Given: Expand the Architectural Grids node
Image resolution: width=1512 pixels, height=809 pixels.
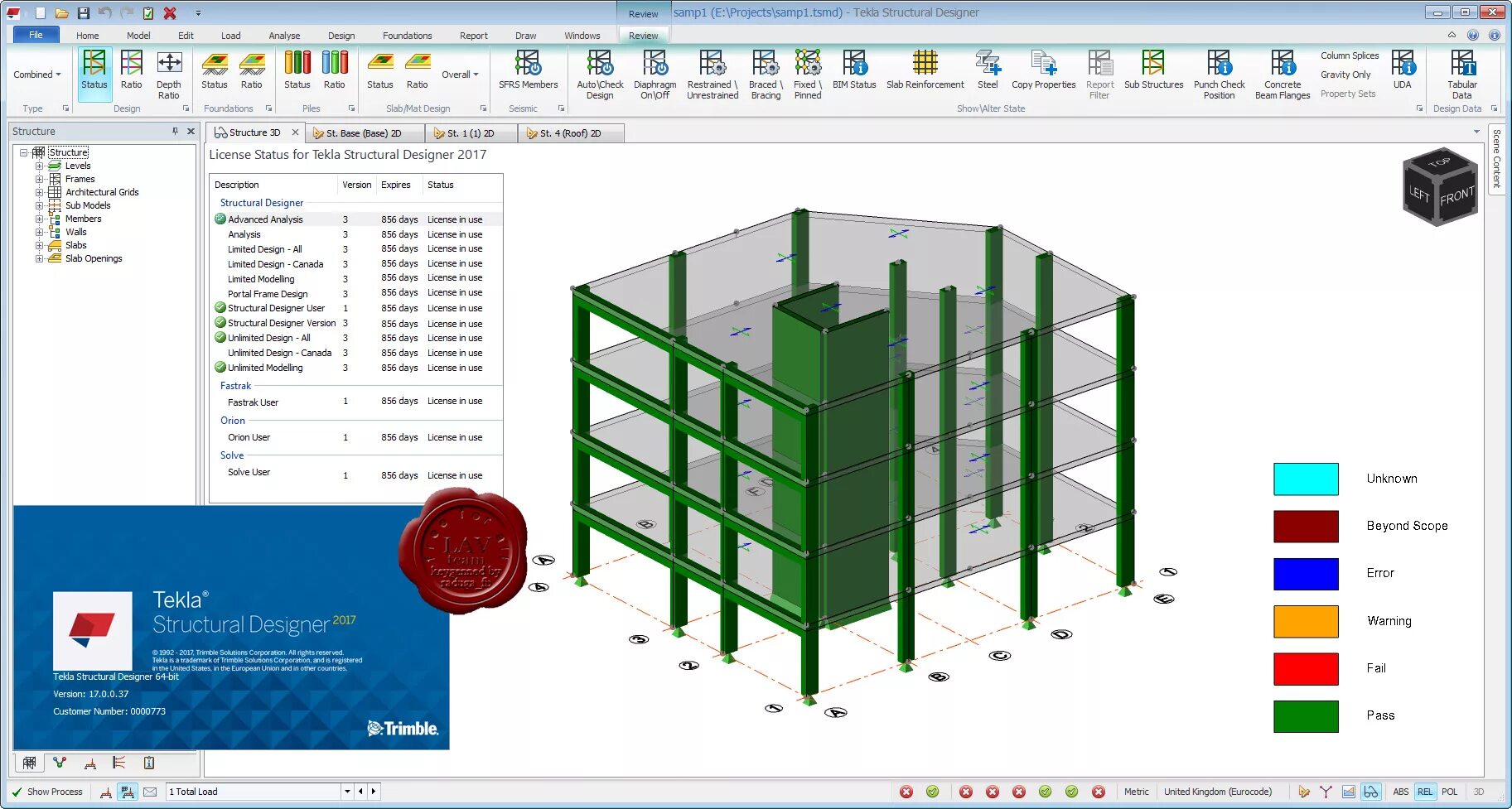Looking at the screenshot, I should pyautogui.click(x=39, y=192).
